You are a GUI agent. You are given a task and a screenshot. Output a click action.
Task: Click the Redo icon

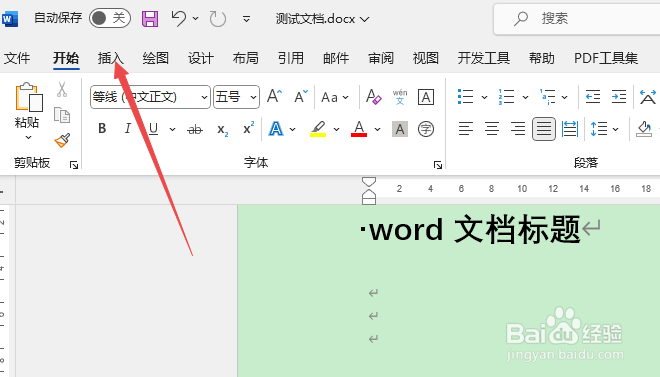pos(218,19)
